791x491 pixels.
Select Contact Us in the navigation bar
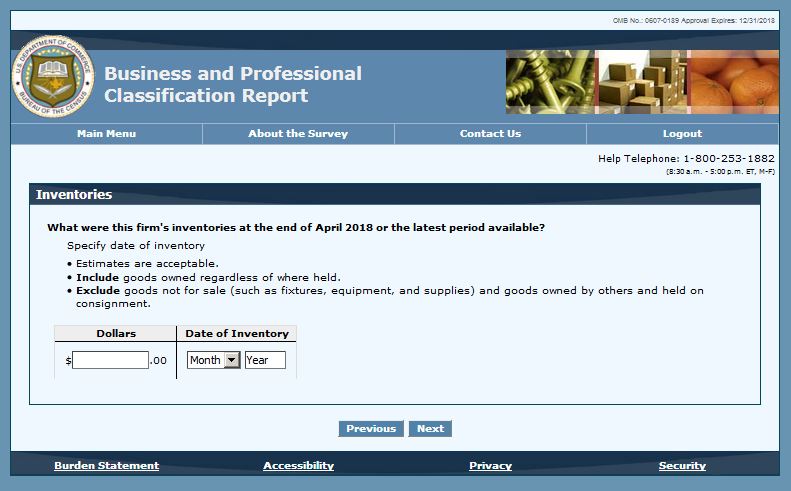coord(490,134)
